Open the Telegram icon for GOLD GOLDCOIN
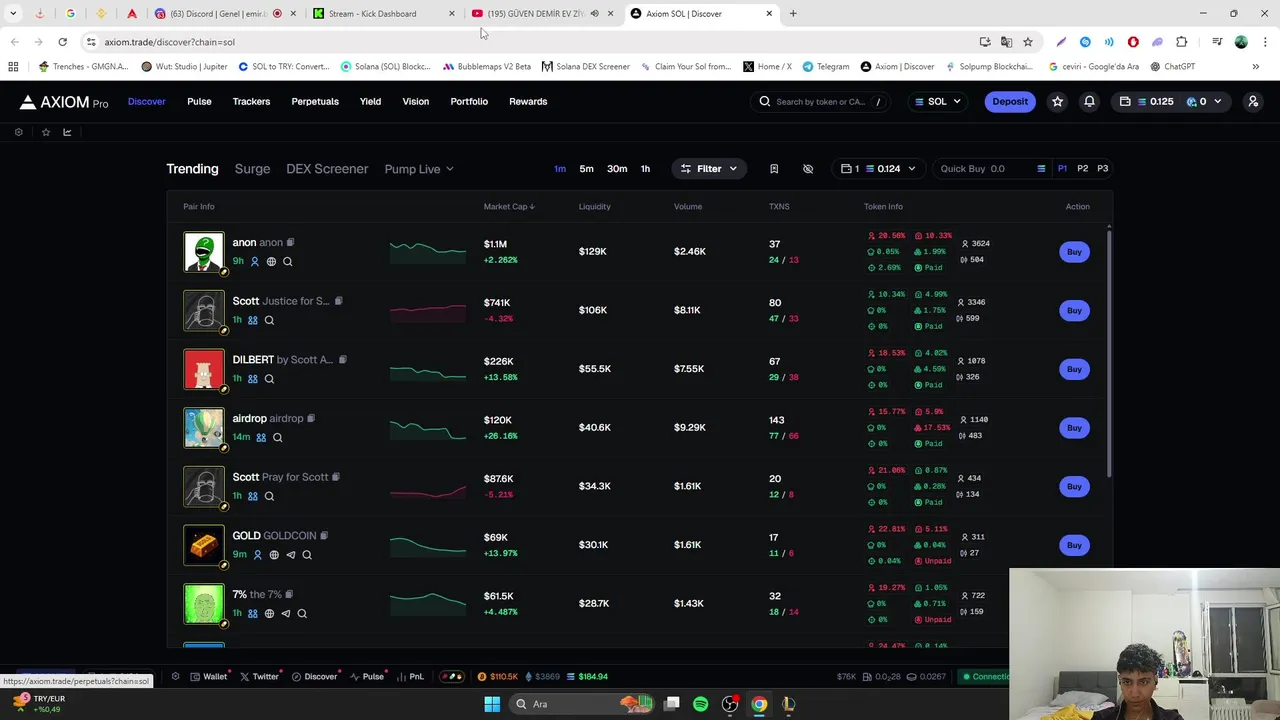 pyautogui.click(x=291, y=555)
